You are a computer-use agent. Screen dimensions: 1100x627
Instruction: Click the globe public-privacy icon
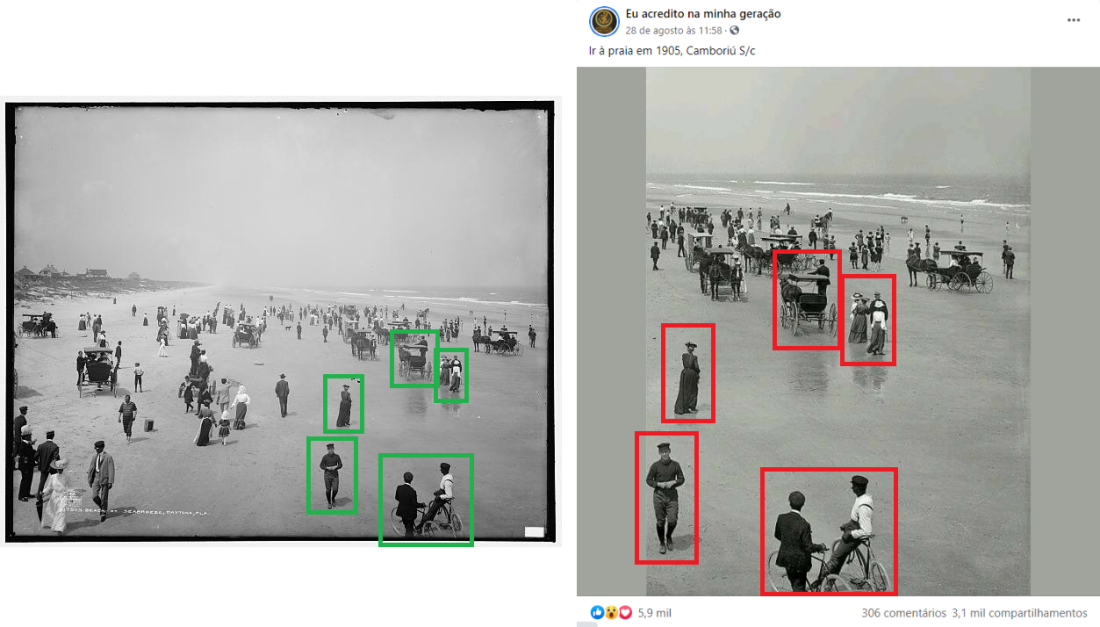coord(735,30)
